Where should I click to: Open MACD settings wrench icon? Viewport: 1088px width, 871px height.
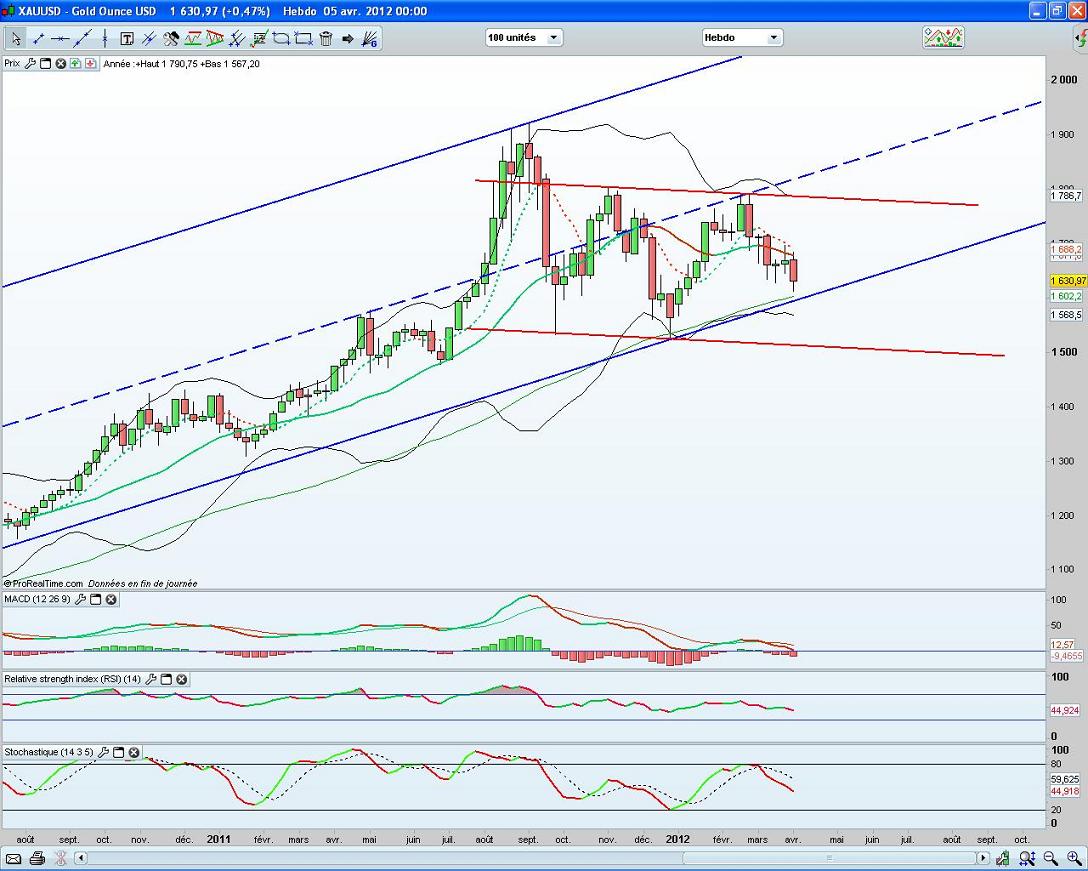80,600
